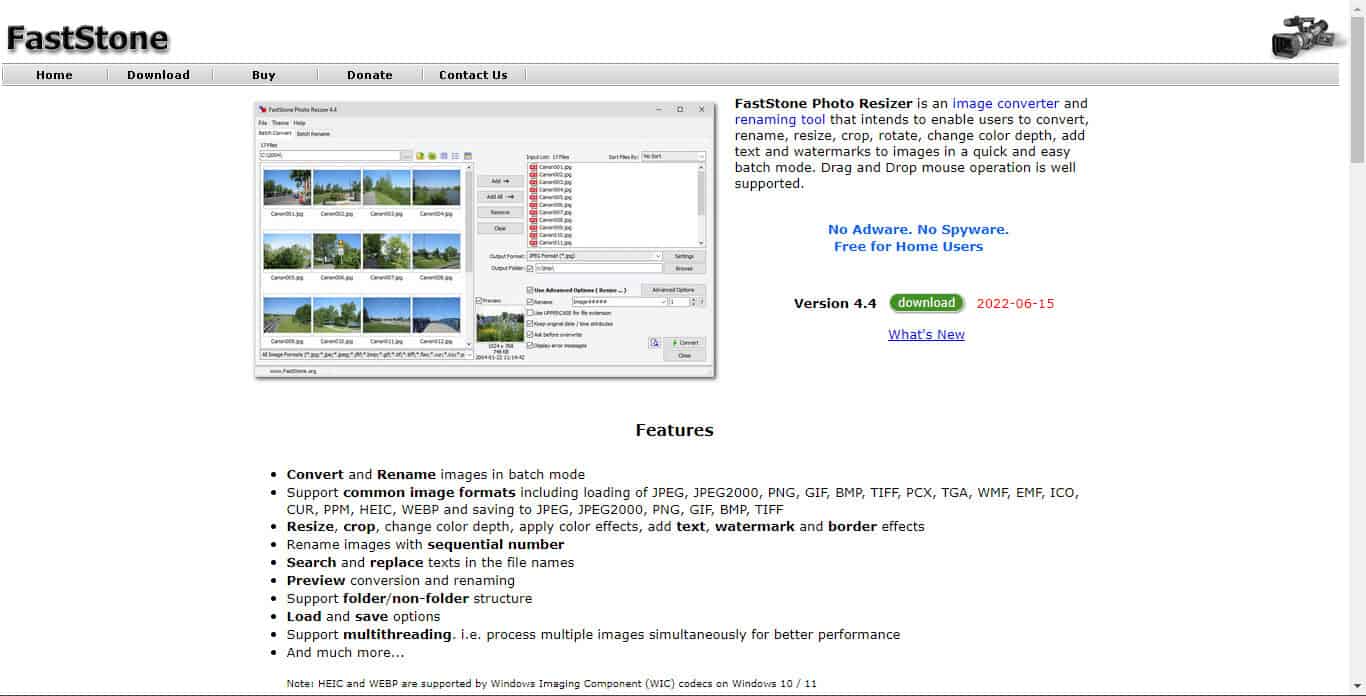
Task: Click the 'Support common image formats' bullet
Action: (x=683, y=501)
